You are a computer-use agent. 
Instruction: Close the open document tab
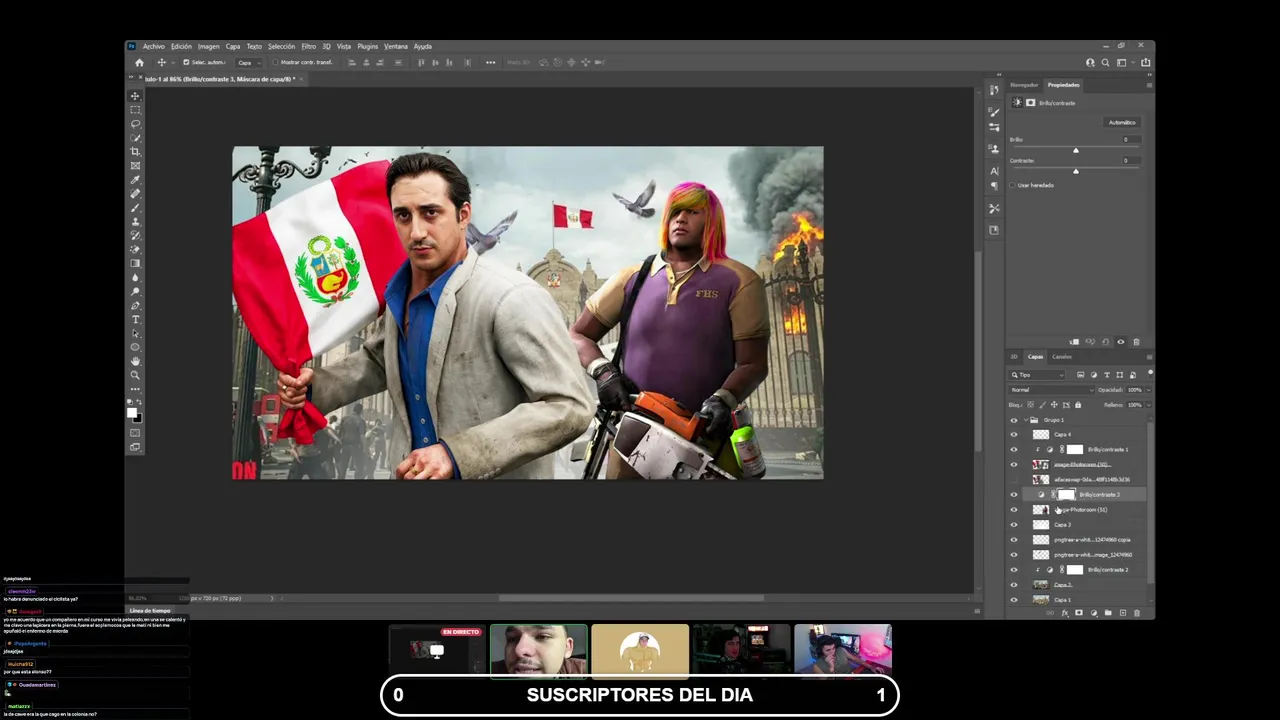tap(302, 79)
